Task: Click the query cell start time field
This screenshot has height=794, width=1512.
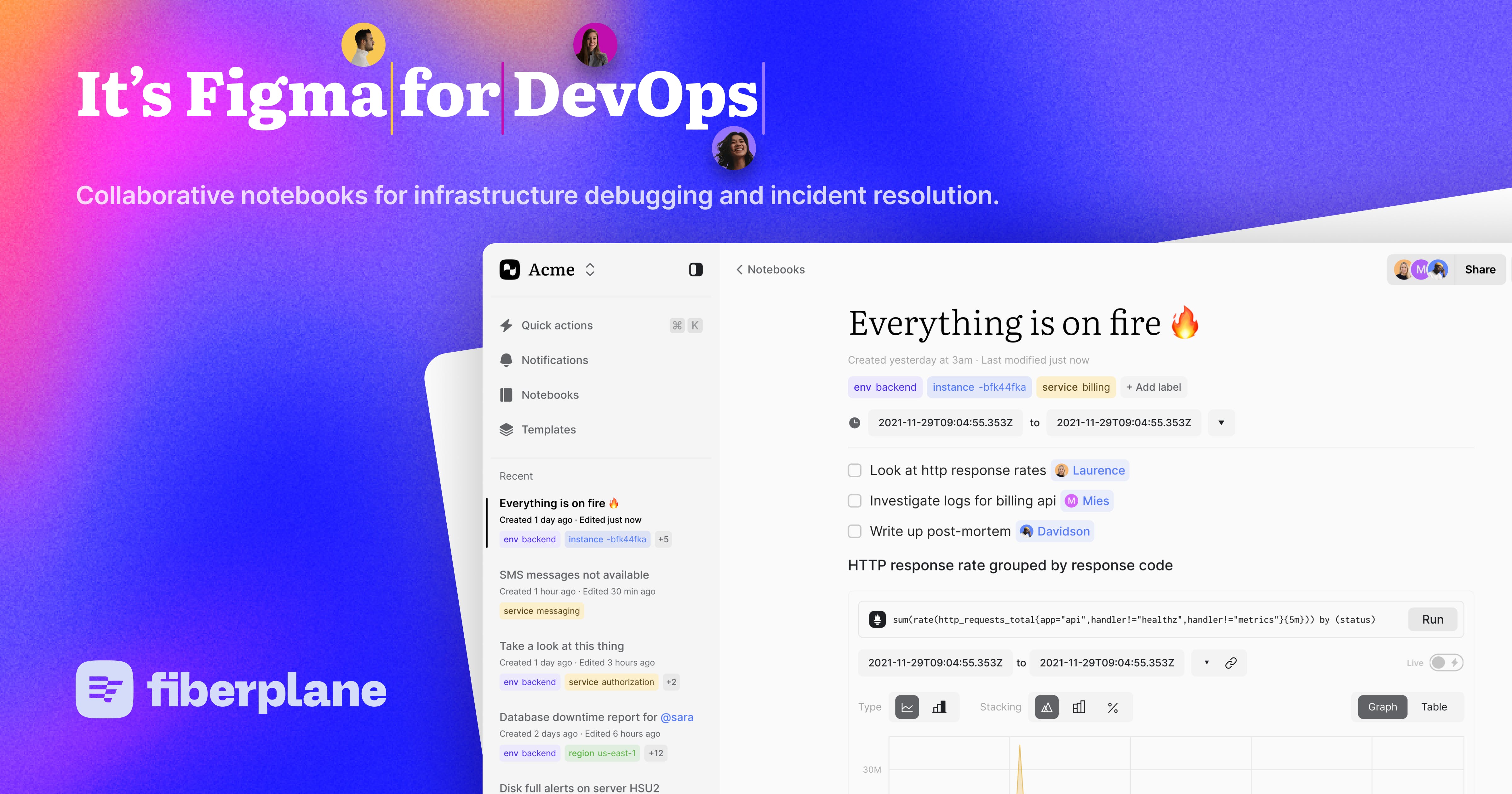Action: (935, 663)
